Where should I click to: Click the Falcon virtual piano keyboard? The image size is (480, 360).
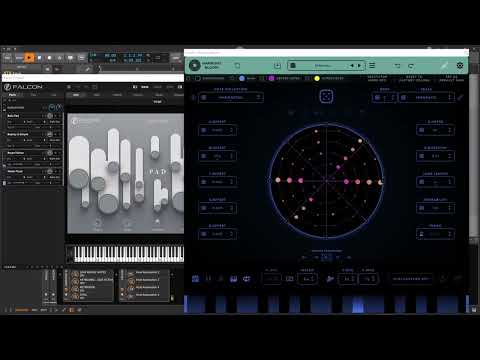[128, 254]
